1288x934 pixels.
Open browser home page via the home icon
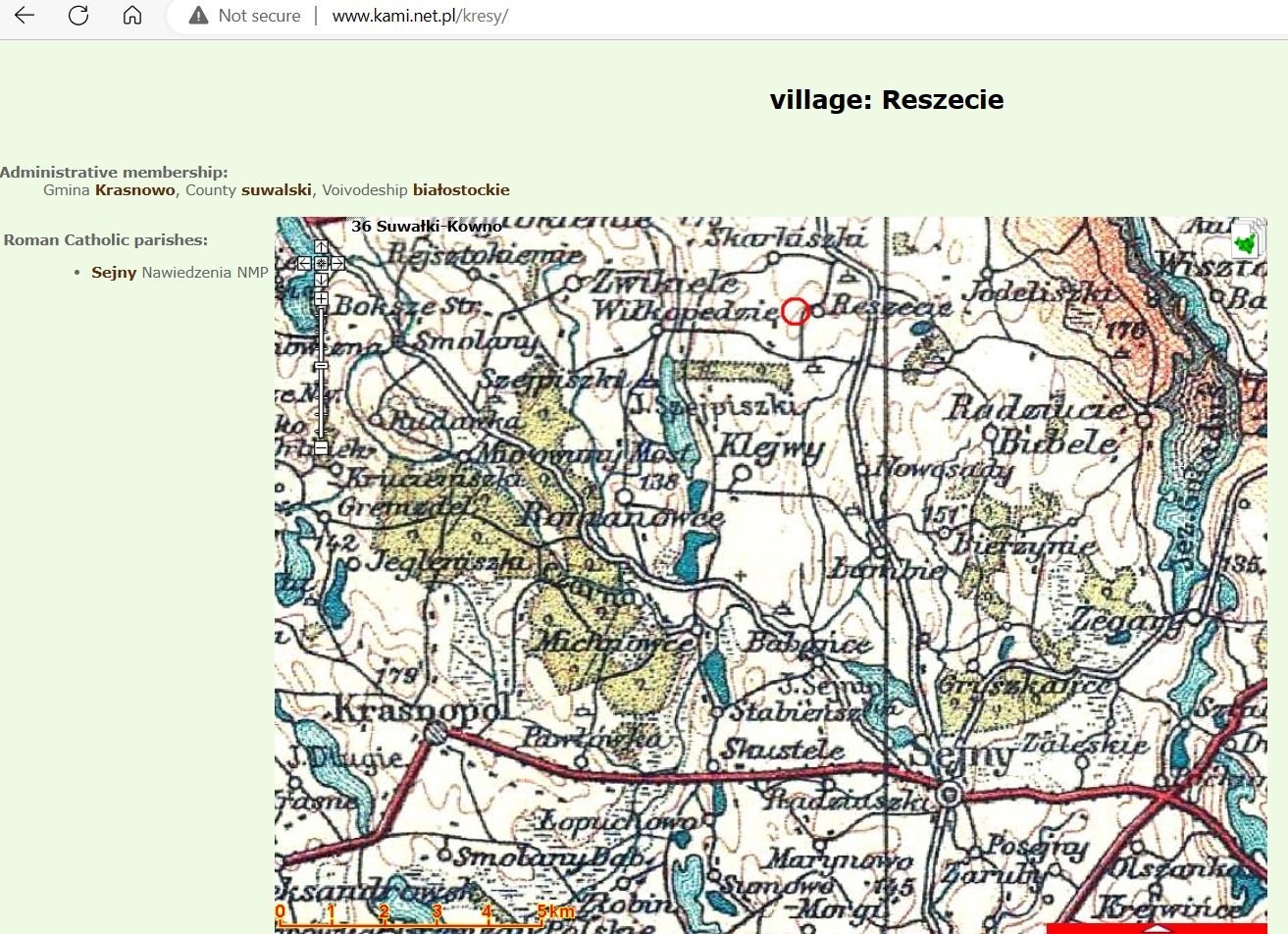[x=132, y=16]
